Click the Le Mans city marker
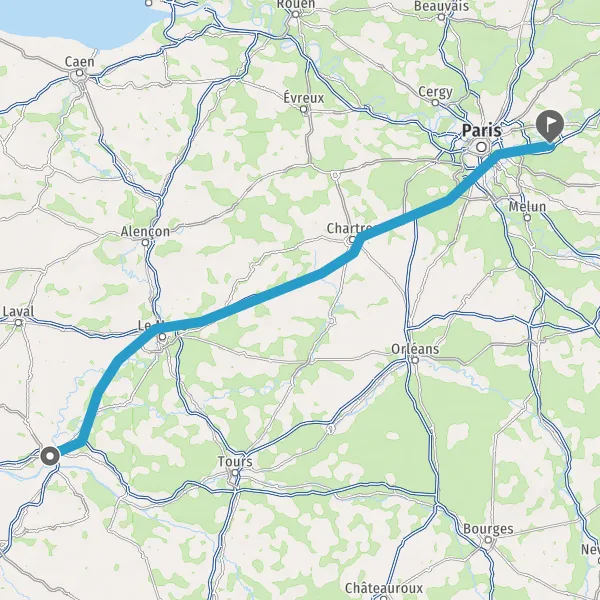The height and width of the screenshot is (600, 600). 163,337
